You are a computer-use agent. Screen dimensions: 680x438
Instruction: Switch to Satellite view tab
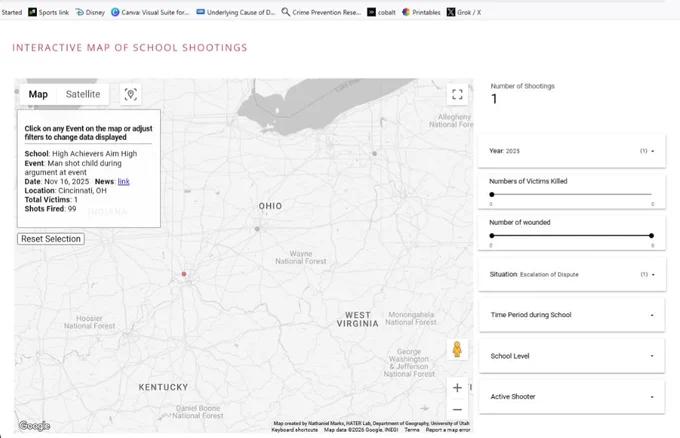point(83,94)
